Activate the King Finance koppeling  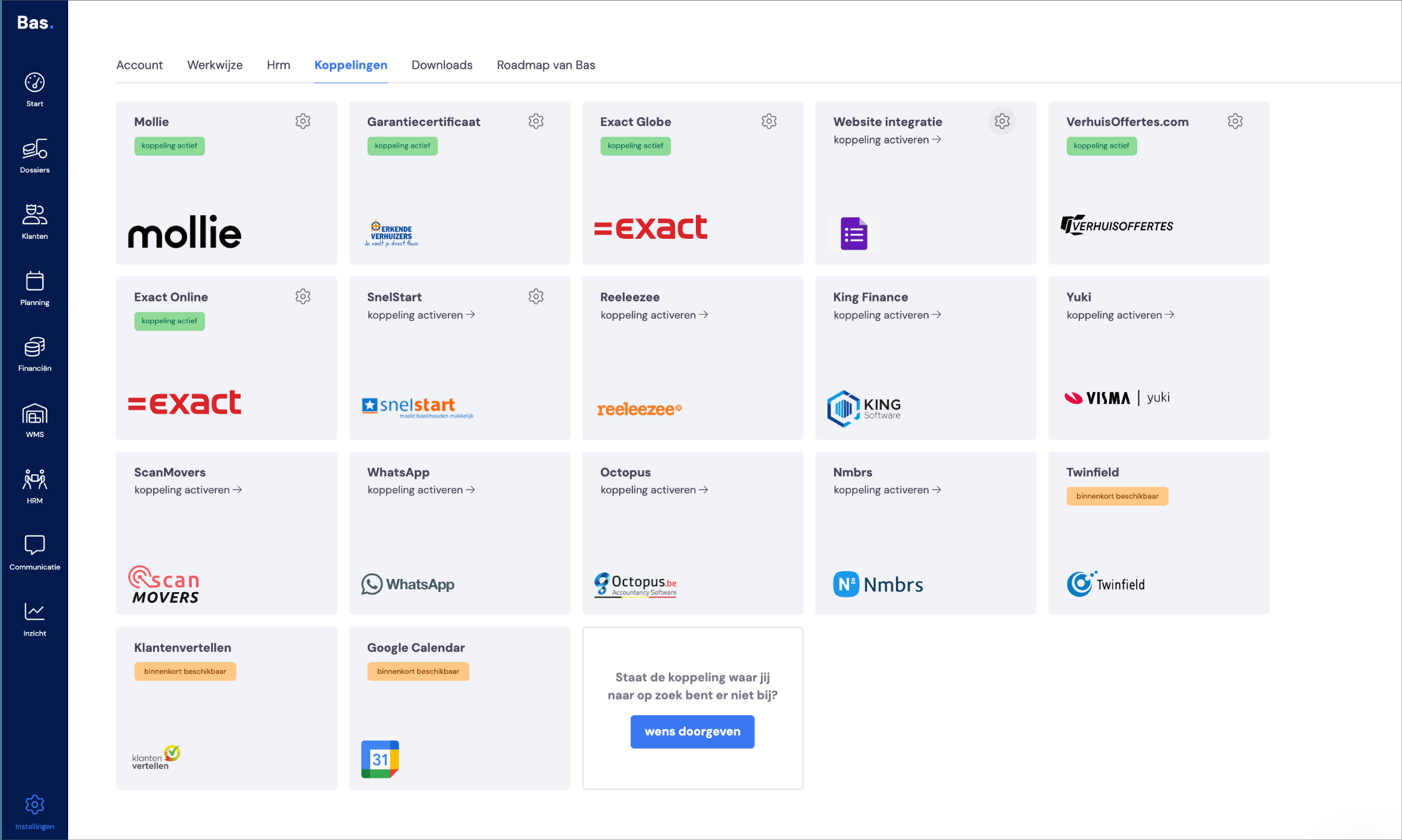(887, 315)
